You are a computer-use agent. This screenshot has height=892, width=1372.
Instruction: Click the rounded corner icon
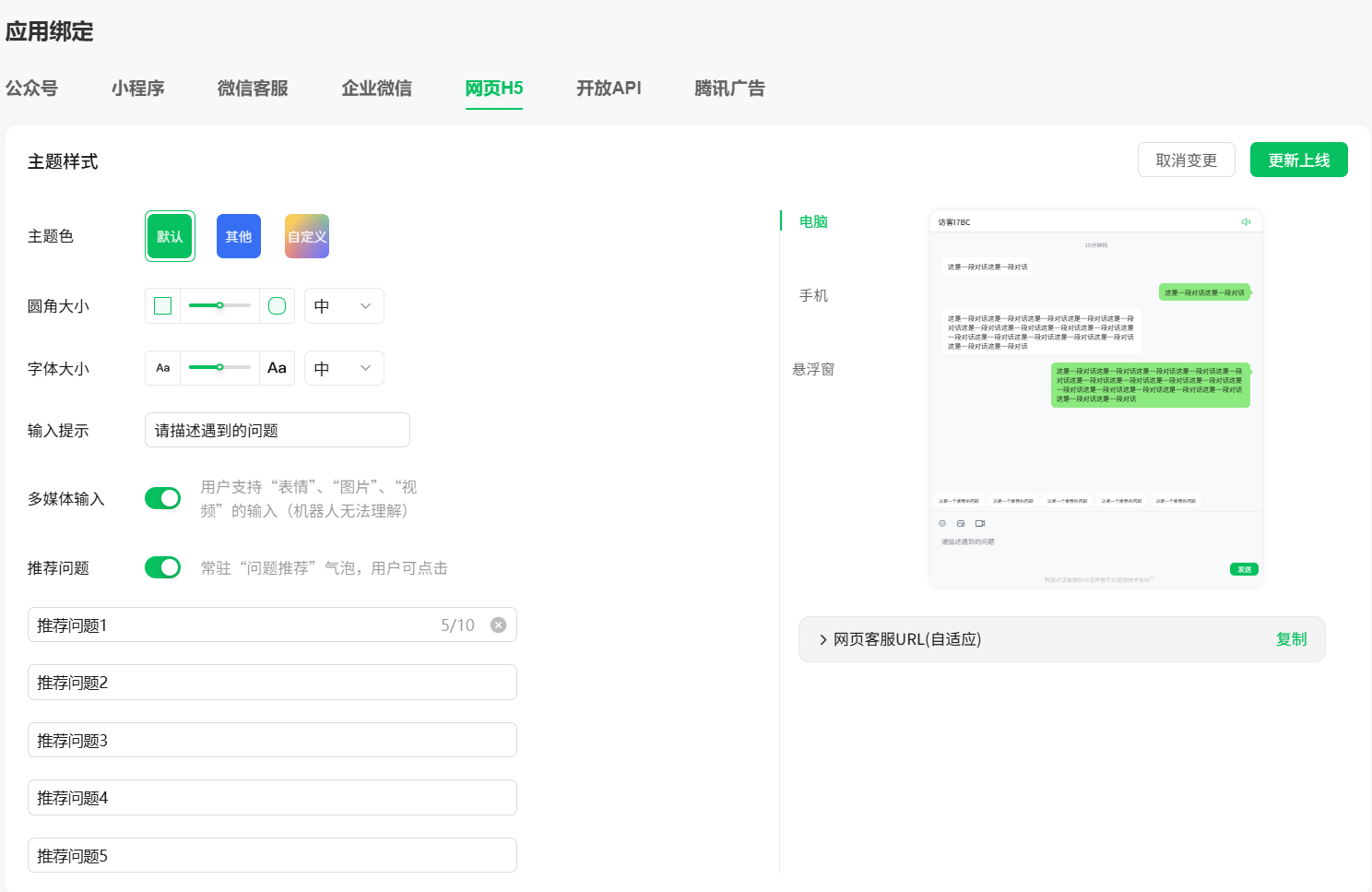click(277, 306)
